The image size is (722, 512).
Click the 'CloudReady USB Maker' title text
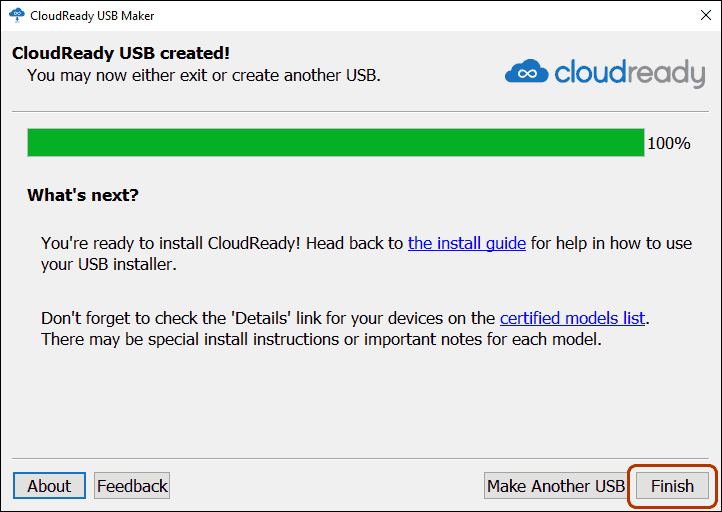click(x=92, y=16)
